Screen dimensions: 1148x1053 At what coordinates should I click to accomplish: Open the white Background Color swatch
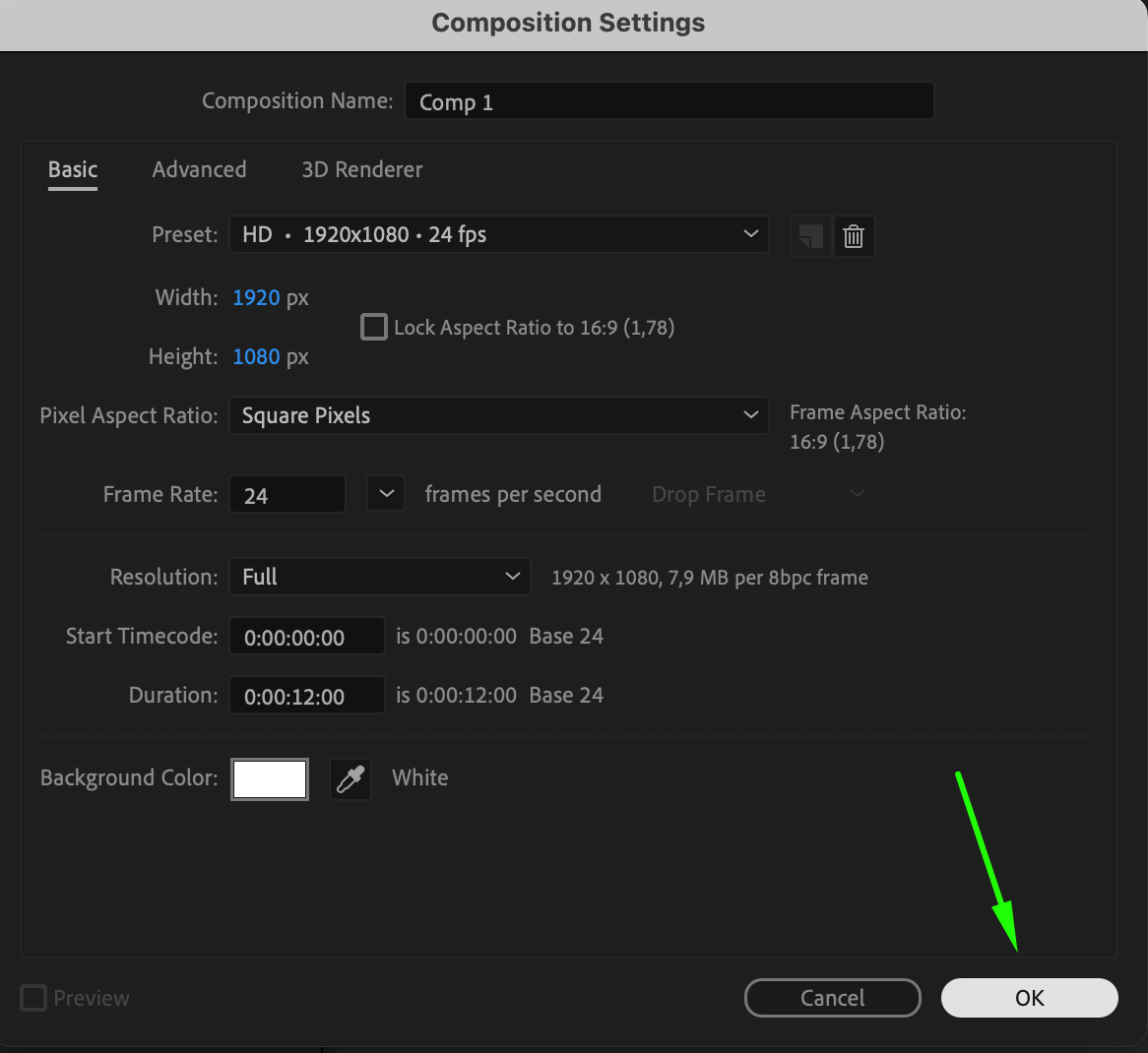coord(270,779)
